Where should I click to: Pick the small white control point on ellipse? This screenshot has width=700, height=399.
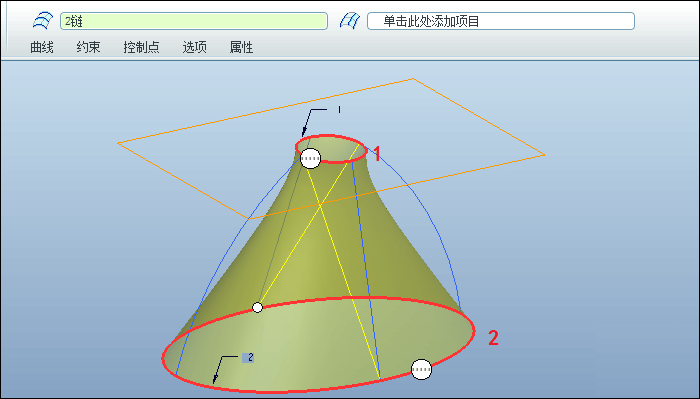point(257,308)
